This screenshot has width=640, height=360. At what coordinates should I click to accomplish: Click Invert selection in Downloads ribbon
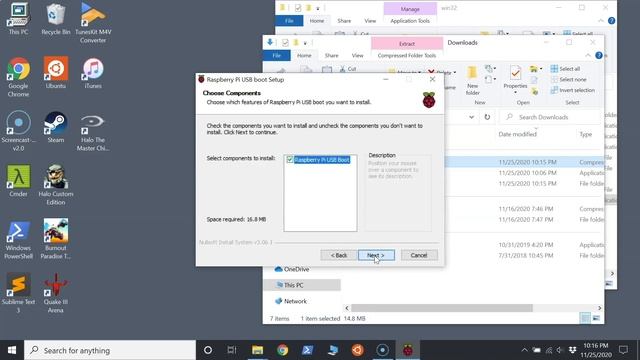pos(573,90)
